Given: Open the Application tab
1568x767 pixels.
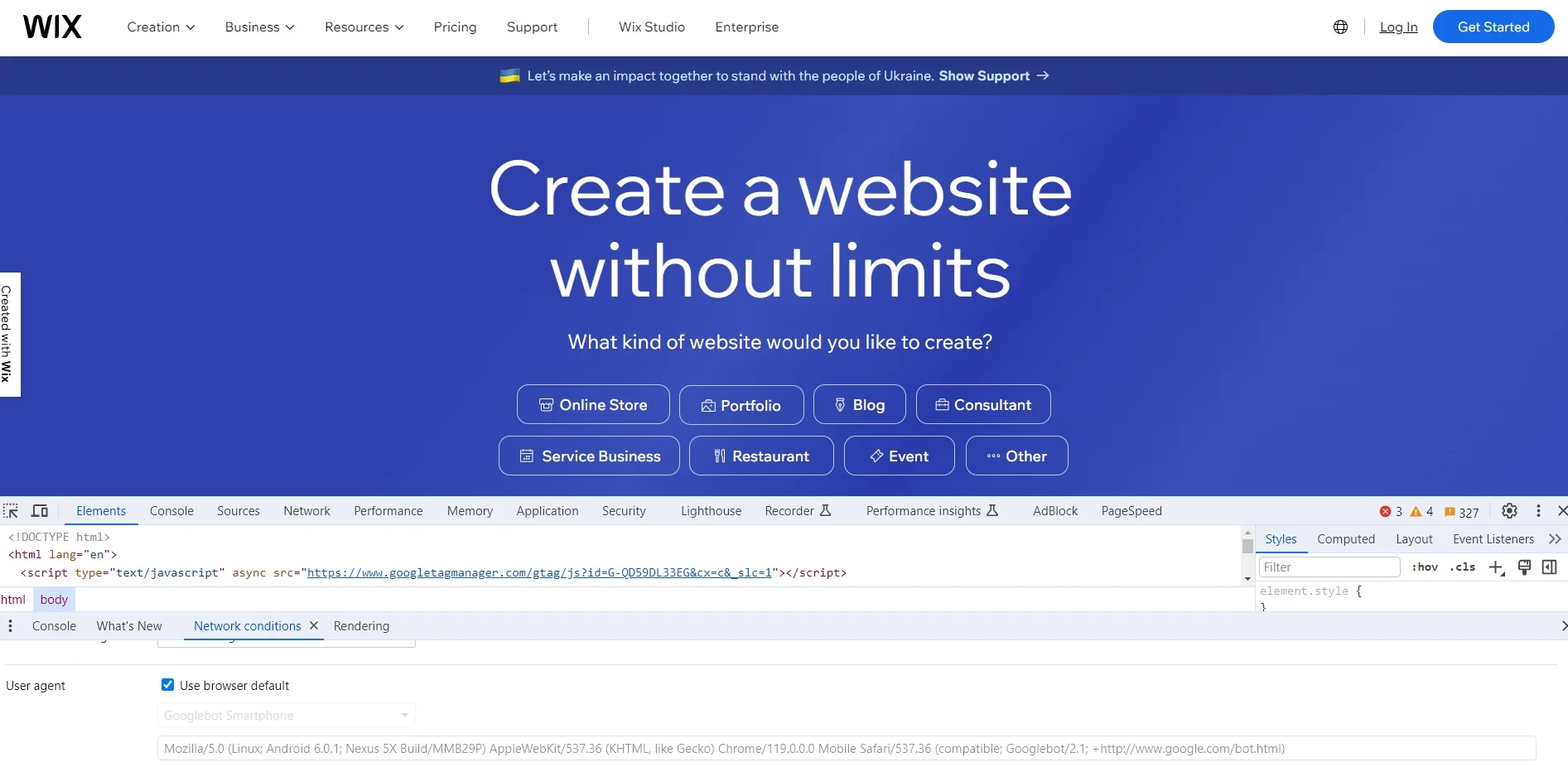Looking at the screenshot, I should coord(548,511).
